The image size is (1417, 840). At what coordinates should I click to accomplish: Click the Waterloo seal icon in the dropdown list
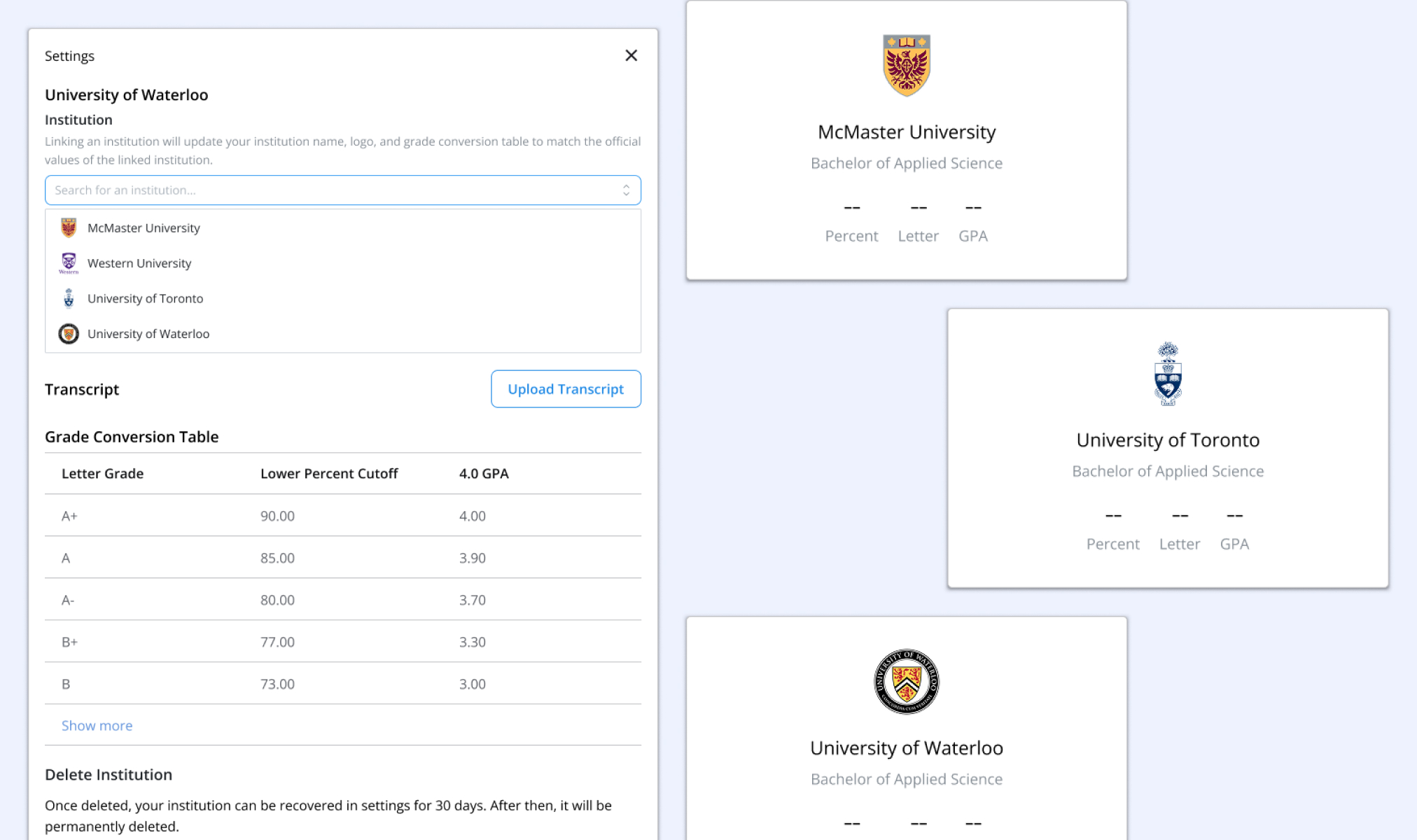click(69, 333)
